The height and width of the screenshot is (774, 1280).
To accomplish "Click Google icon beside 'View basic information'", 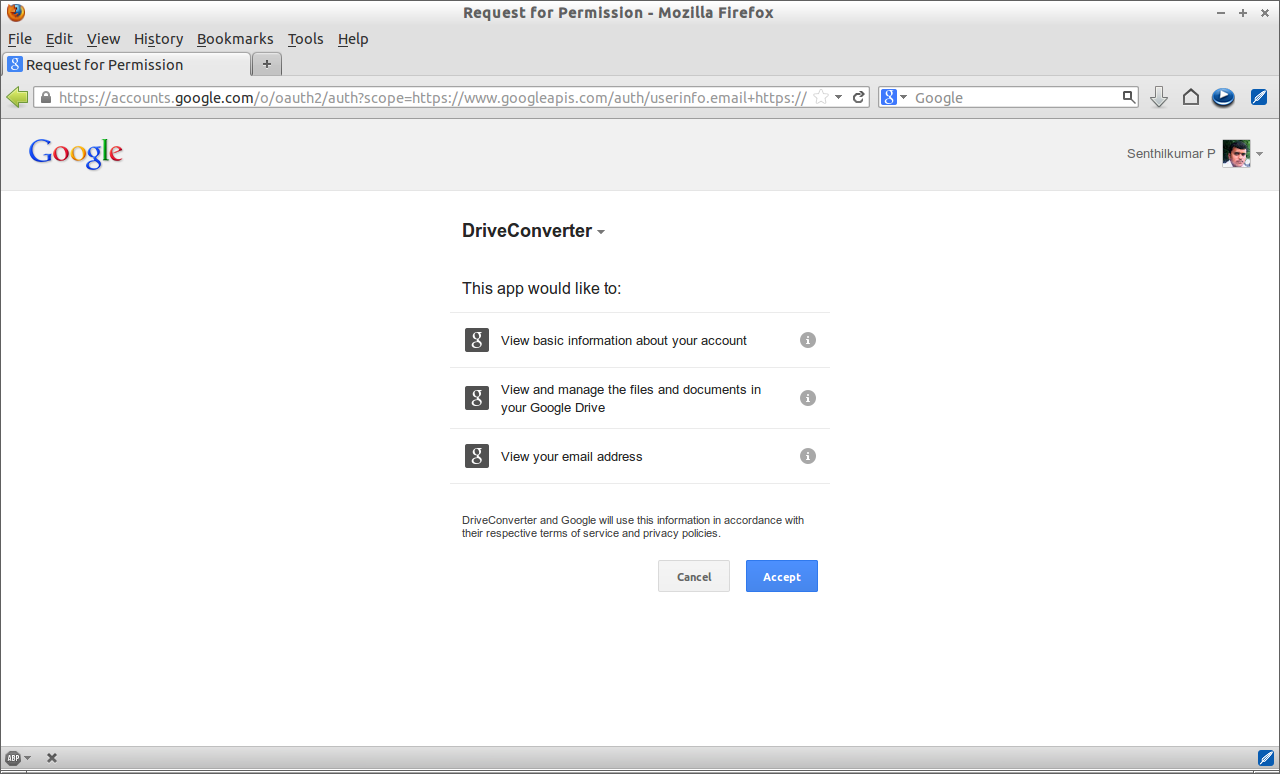I will pos(477,340).
